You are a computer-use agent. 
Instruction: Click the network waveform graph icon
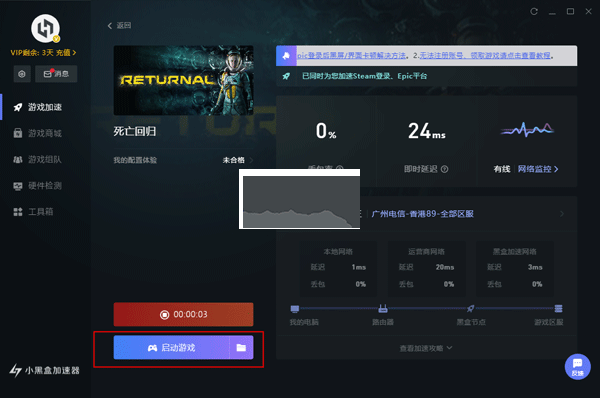point(527,129)
